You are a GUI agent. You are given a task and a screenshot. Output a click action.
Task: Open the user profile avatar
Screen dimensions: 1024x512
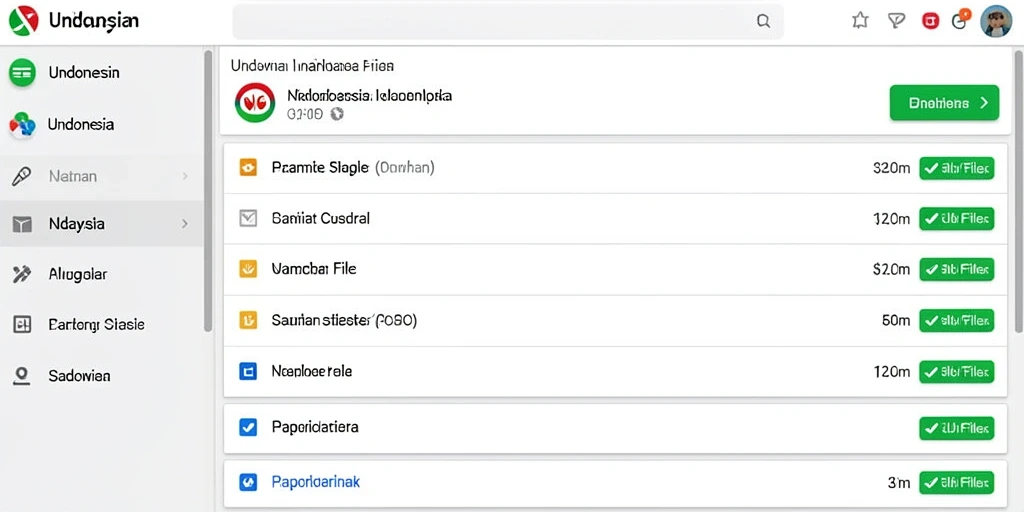point(996,21)
